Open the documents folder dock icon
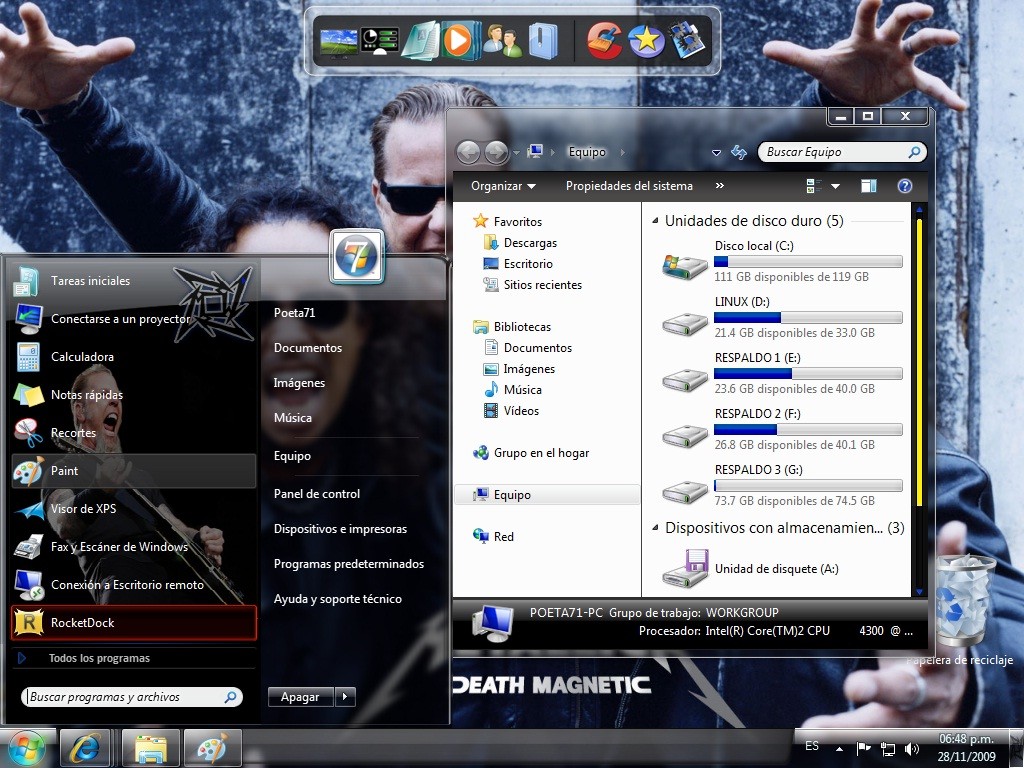This screenshot has height=768, width=1024. point(420,41)
